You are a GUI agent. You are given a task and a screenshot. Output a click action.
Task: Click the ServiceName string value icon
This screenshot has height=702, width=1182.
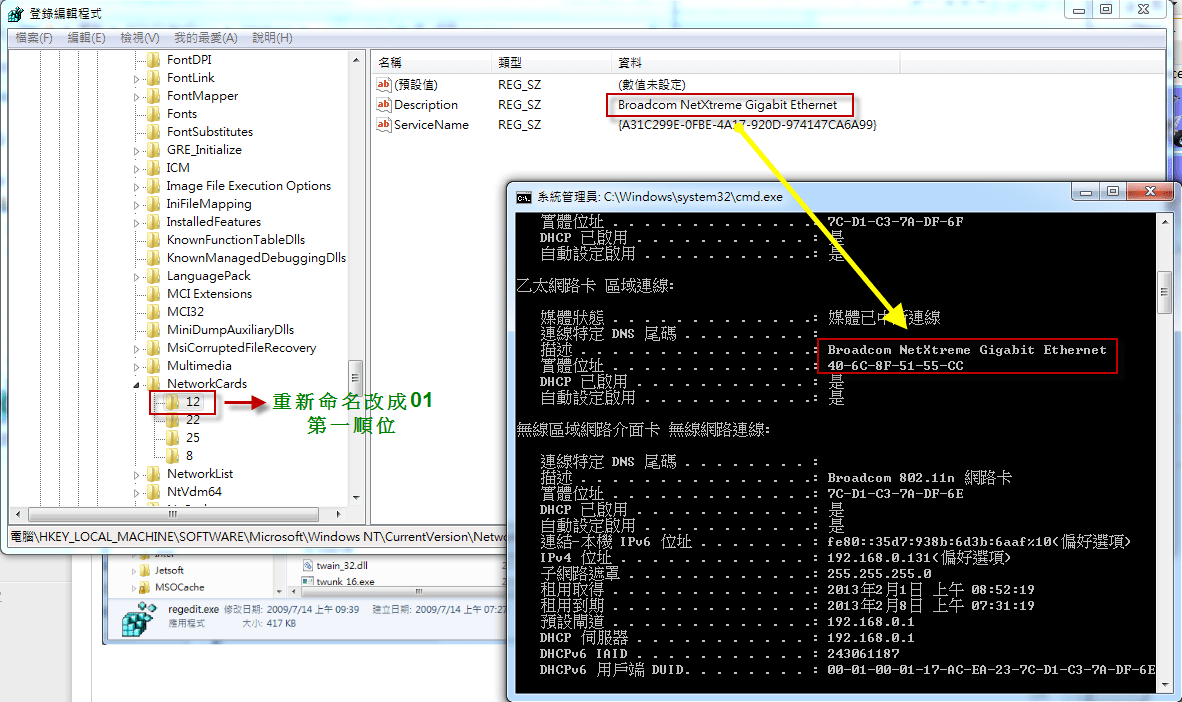tap(383, 125)
